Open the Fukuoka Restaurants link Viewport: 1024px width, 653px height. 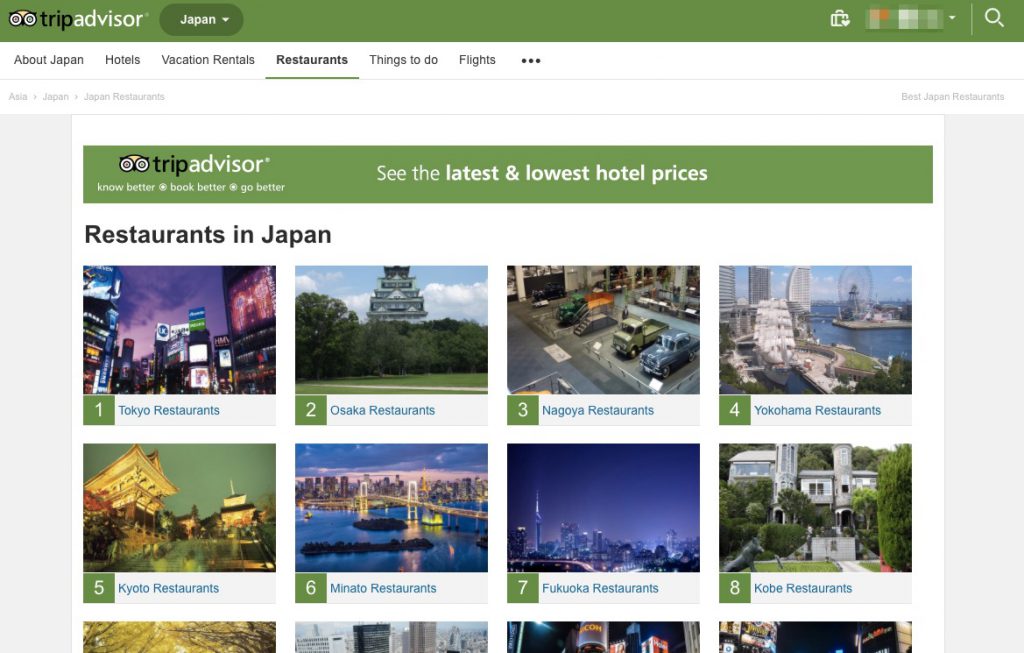[600, 588]
